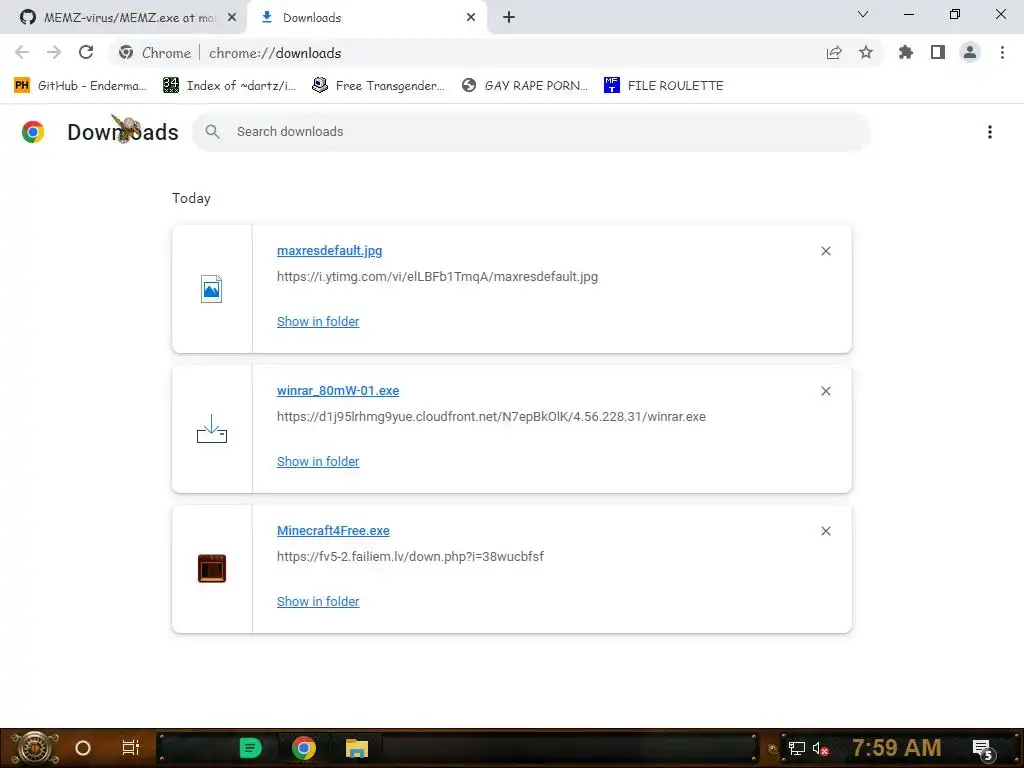Open the user profile avatar
The image size is (1024, 768).
click(x=970, y=52)
